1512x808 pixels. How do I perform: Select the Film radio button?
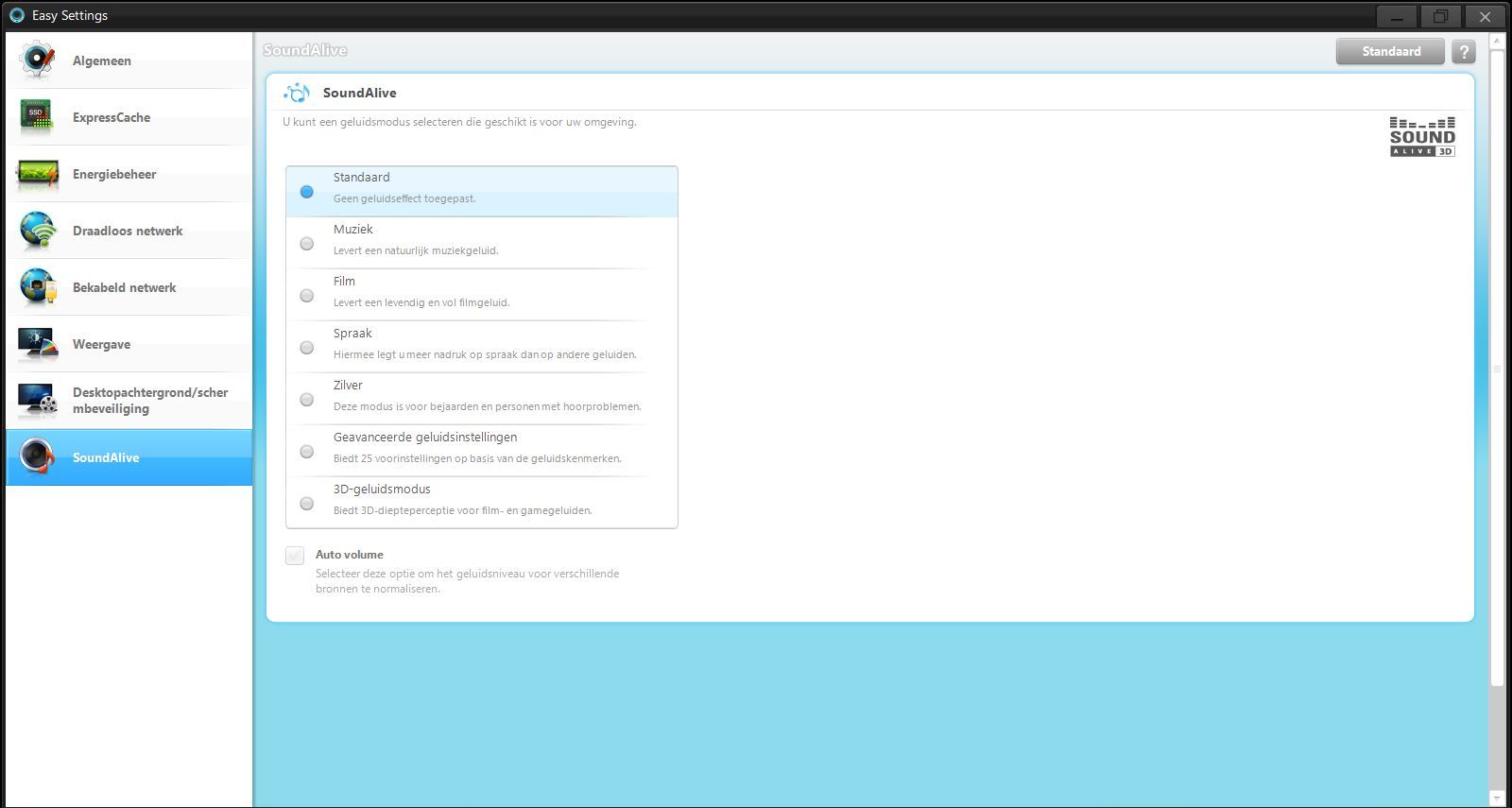pyautogui.click(x=307, y=295)
